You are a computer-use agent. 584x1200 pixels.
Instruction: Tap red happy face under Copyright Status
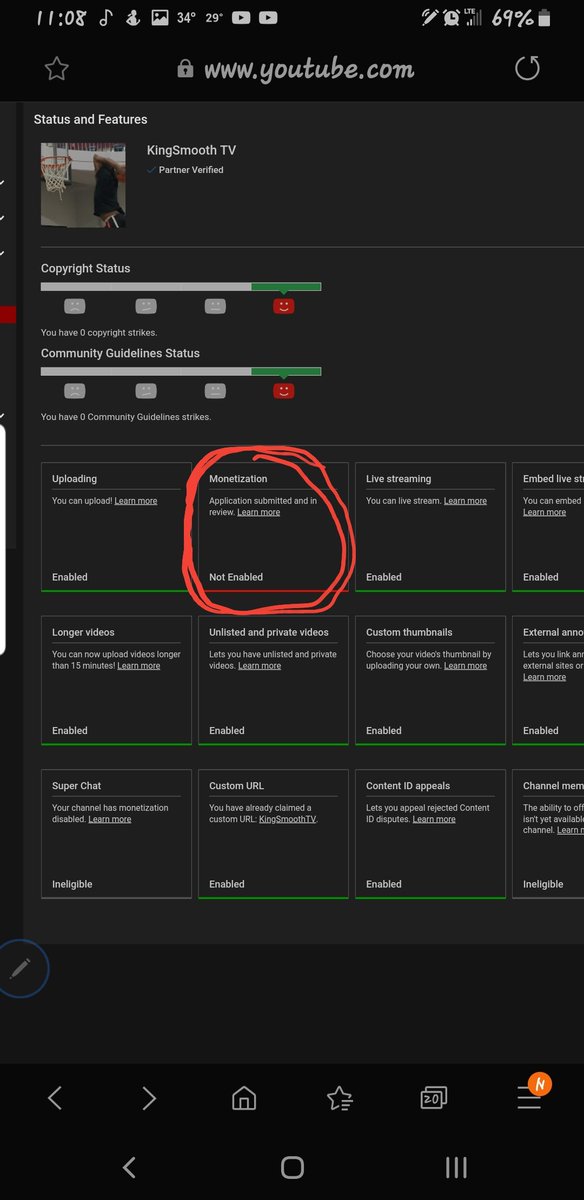click(284, 306)
